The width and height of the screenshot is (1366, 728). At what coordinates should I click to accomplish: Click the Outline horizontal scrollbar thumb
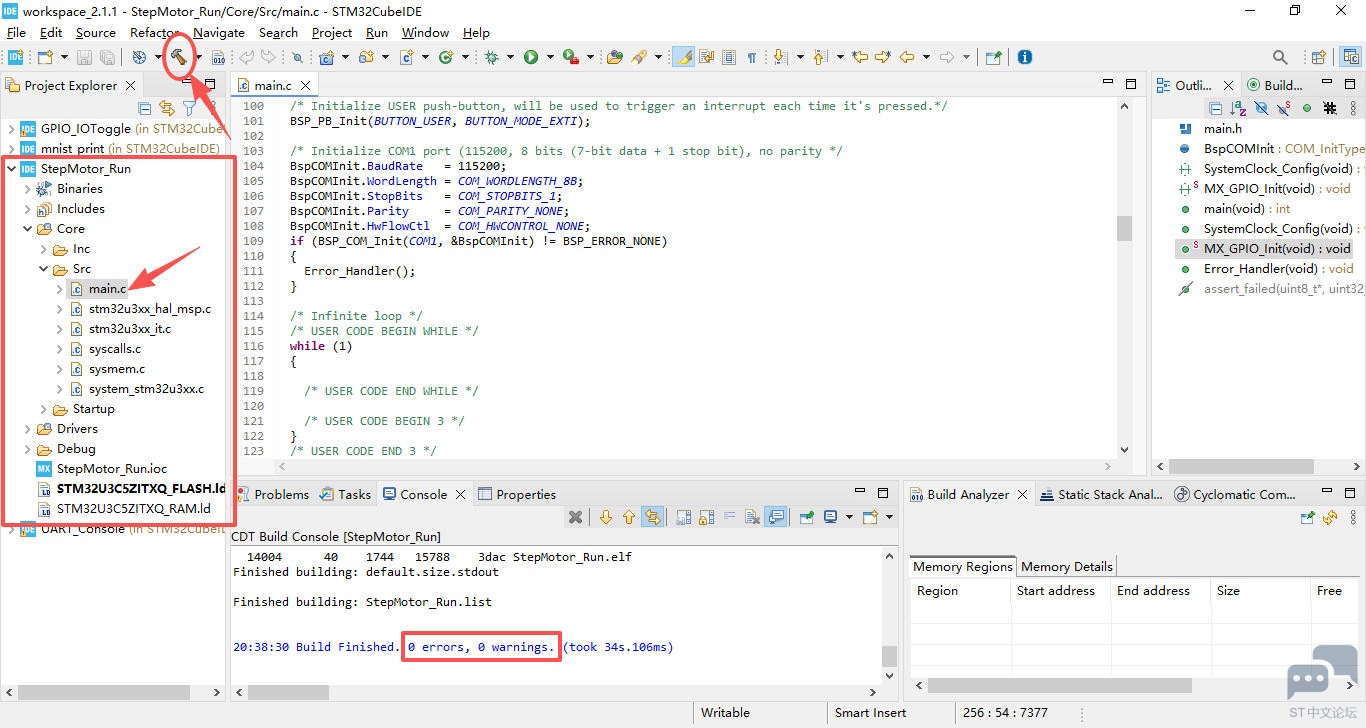[1241, 466]
